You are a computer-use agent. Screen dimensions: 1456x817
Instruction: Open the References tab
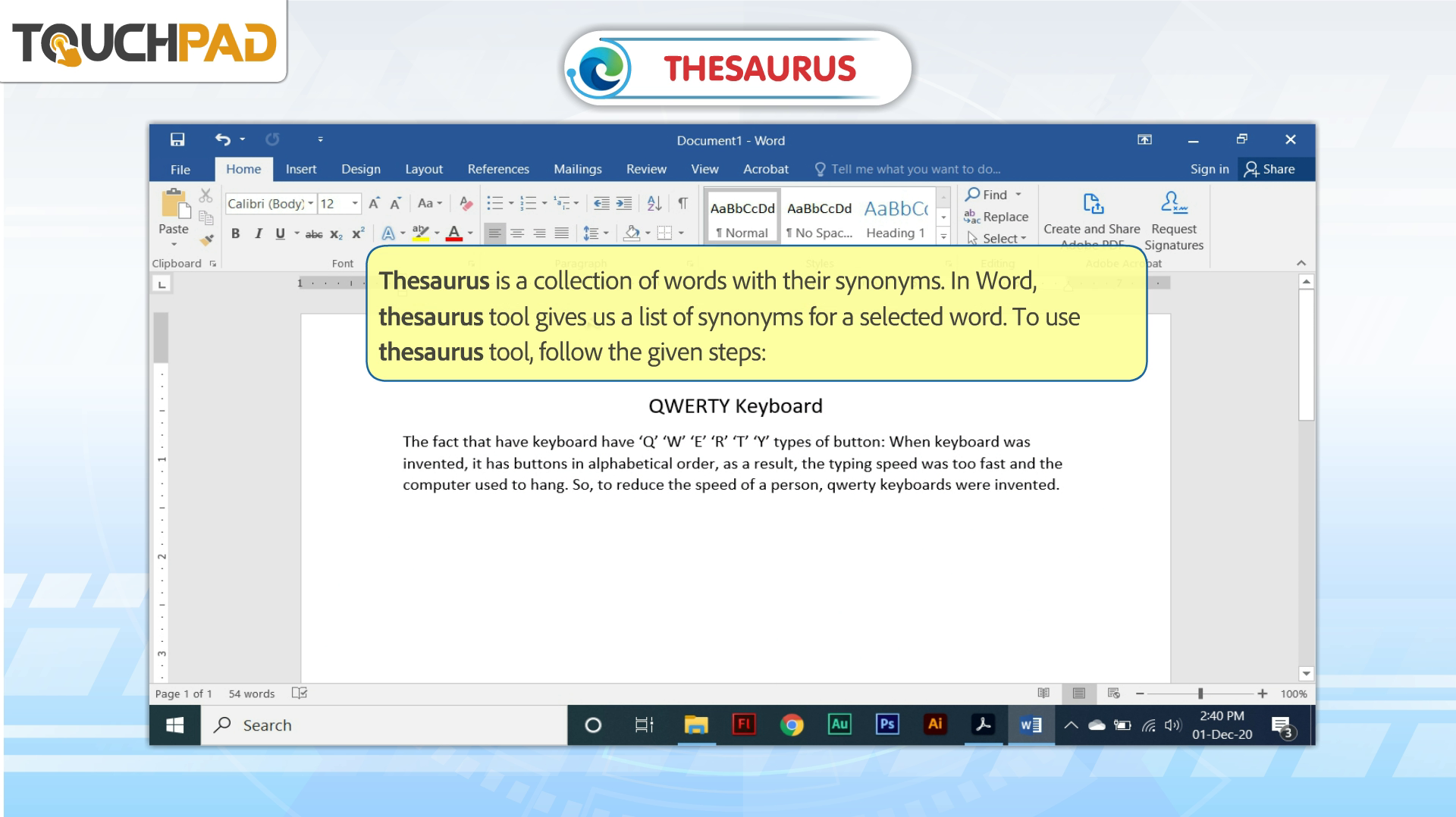[x=498, y=169]
